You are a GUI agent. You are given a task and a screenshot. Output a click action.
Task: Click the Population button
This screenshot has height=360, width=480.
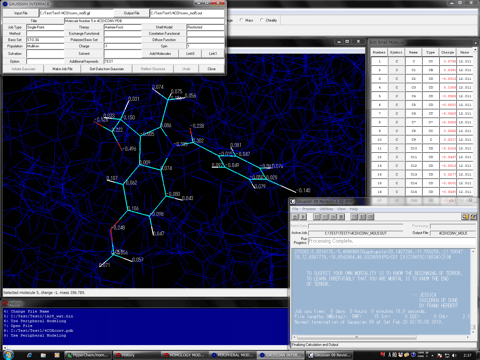point(15,46)
